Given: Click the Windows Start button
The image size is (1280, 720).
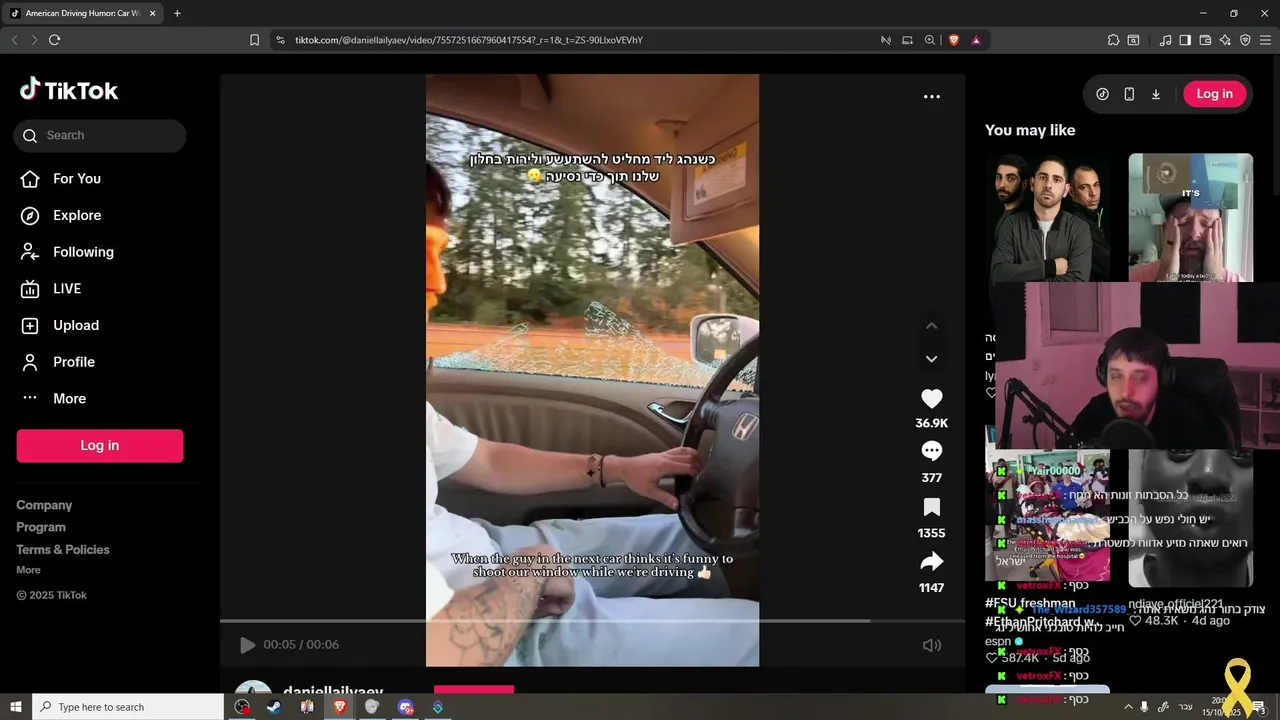Looking at the screenshot, I should point(15,707).
